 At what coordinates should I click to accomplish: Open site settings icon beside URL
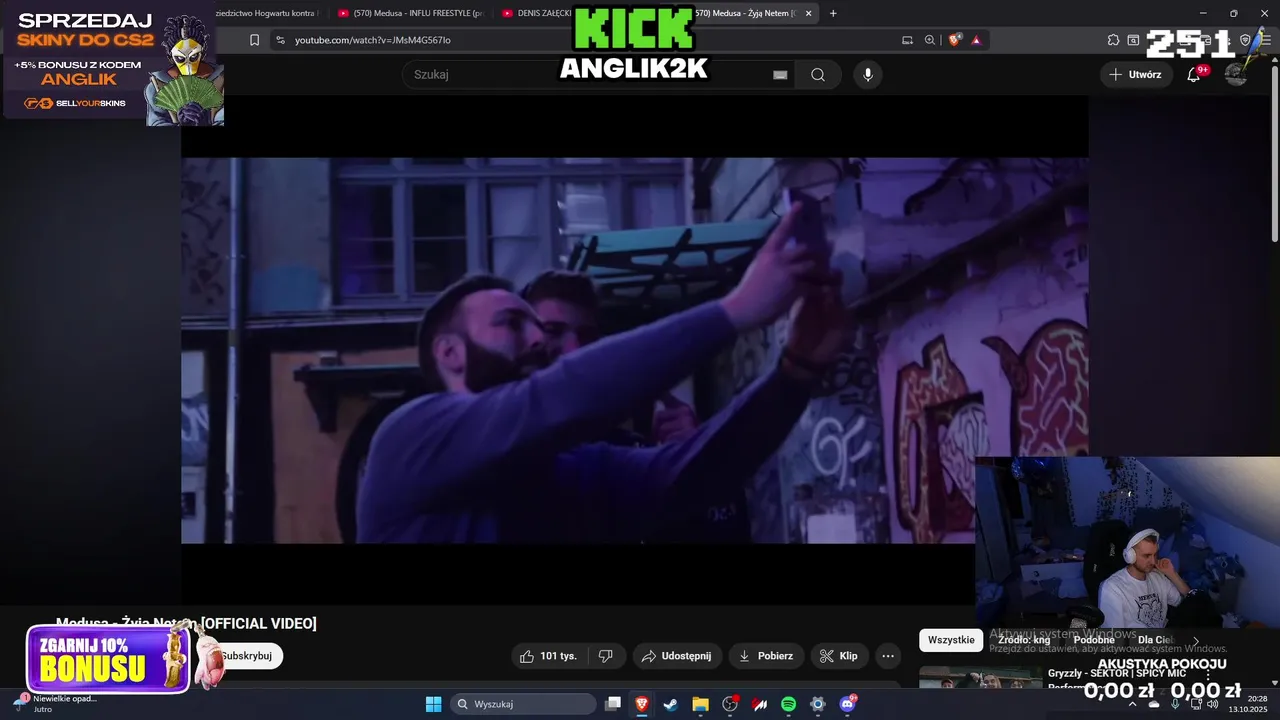point(281,40)
